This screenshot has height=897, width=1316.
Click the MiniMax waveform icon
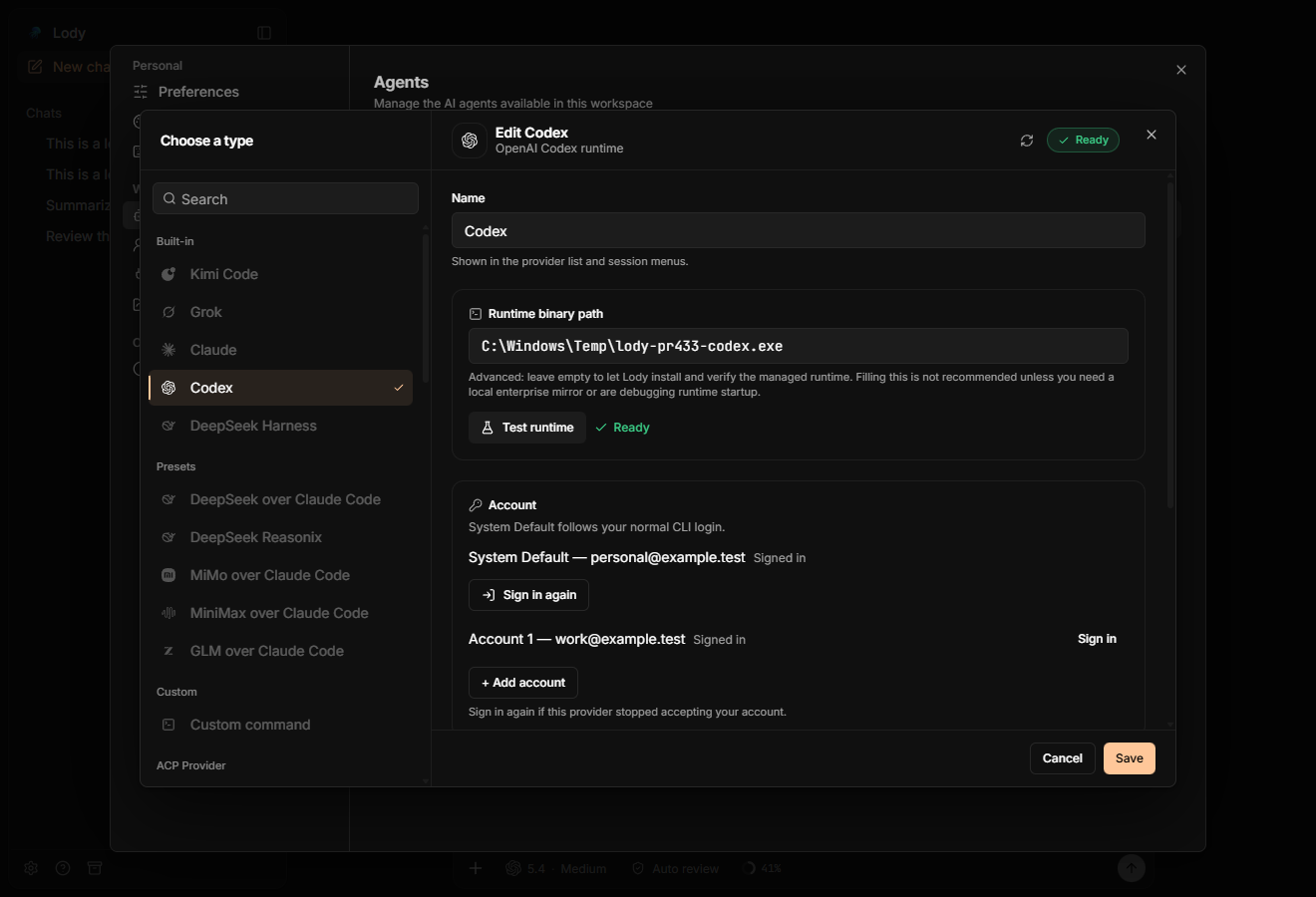click(x=168, y=613)
